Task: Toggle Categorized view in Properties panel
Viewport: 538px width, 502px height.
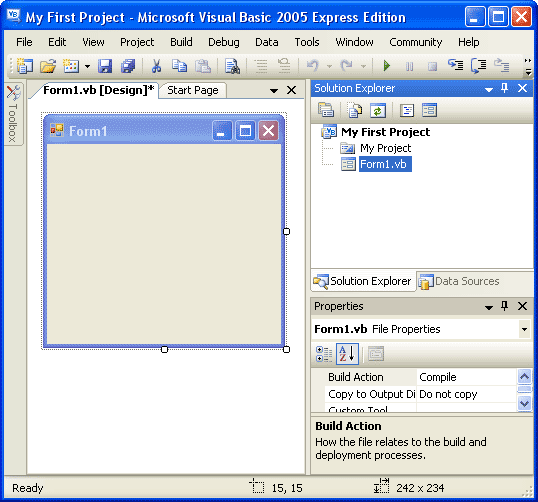Action: click(324, 354)
